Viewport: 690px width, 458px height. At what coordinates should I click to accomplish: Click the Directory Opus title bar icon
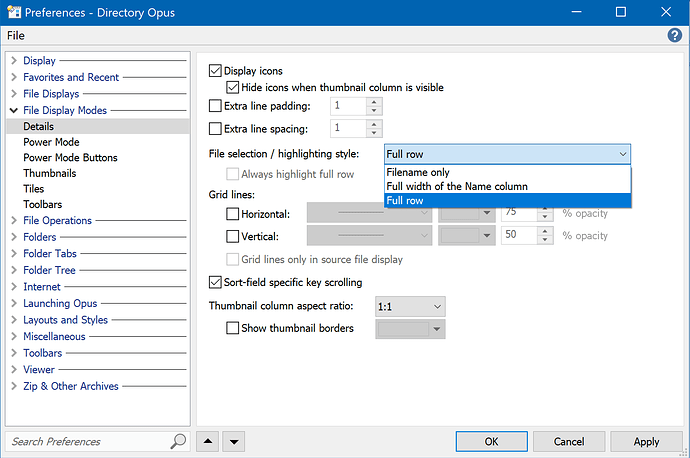13,12
